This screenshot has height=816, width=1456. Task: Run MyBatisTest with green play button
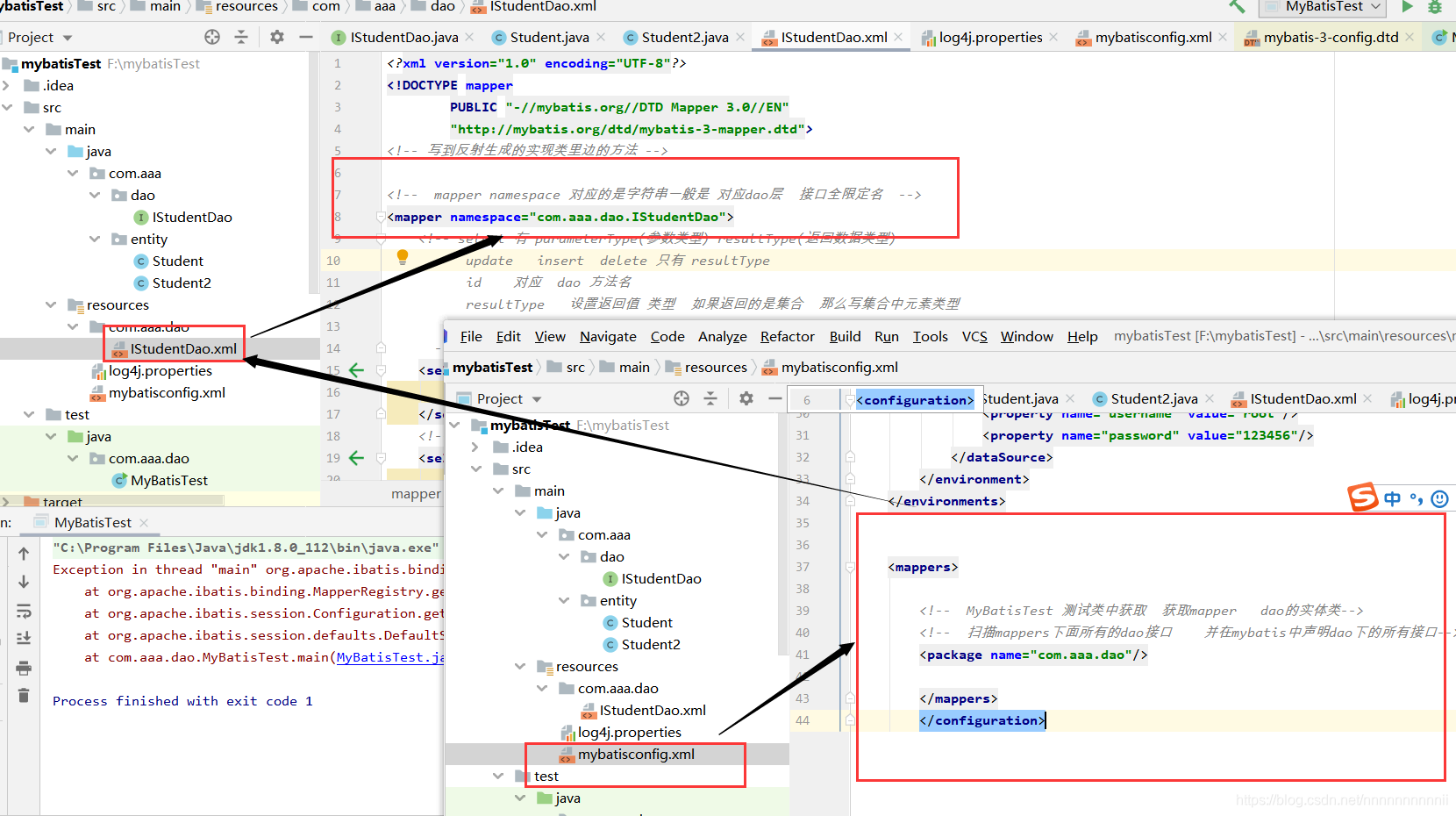point(1408,6)
